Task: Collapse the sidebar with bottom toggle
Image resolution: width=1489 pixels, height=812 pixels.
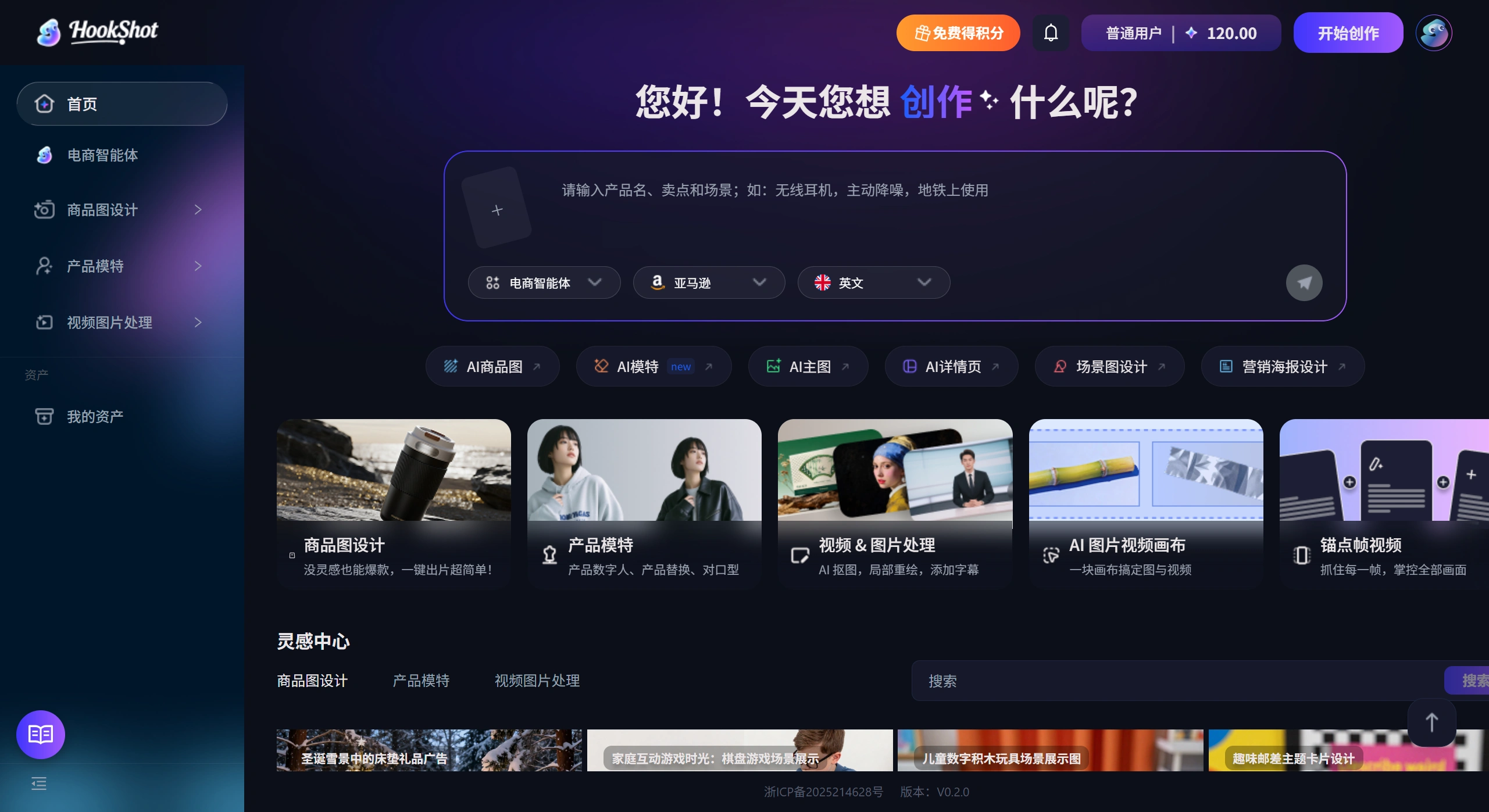Action: click(x=39, y=784)
